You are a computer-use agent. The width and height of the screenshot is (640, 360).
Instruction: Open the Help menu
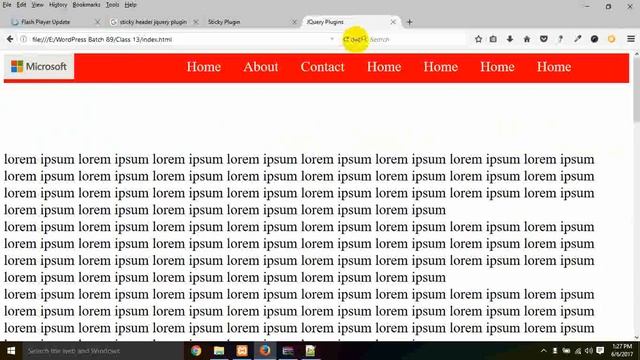130,5
